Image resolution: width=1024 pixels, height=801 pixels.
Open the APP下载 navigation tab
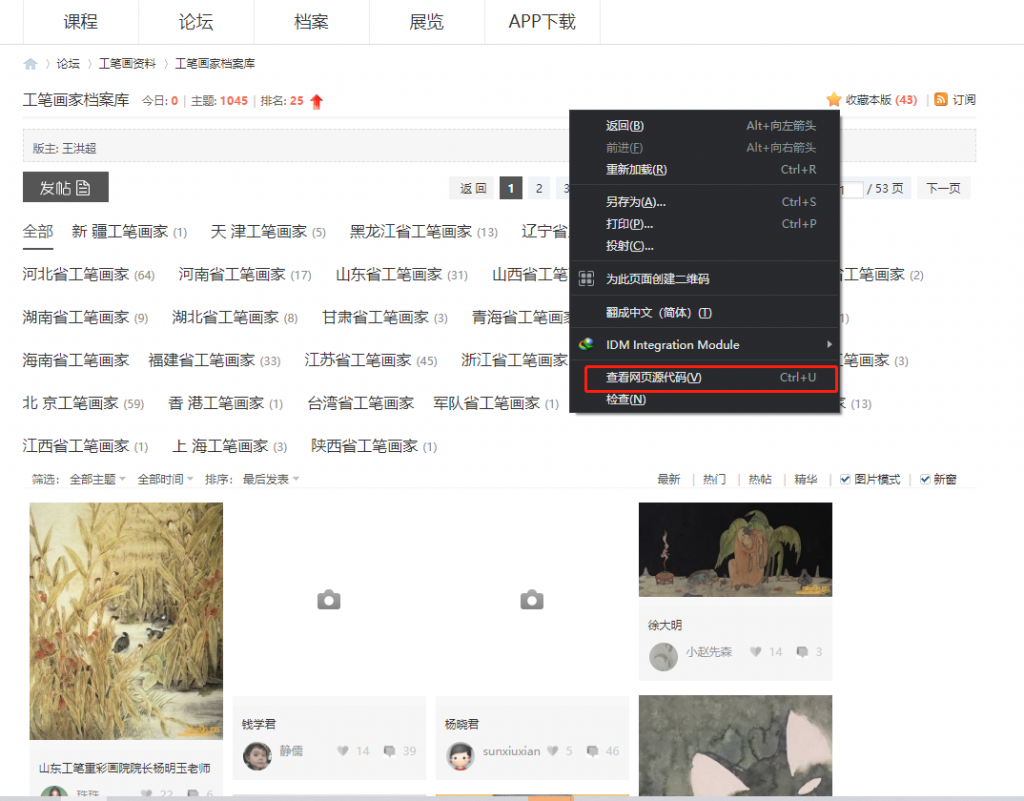click(542, 22)
